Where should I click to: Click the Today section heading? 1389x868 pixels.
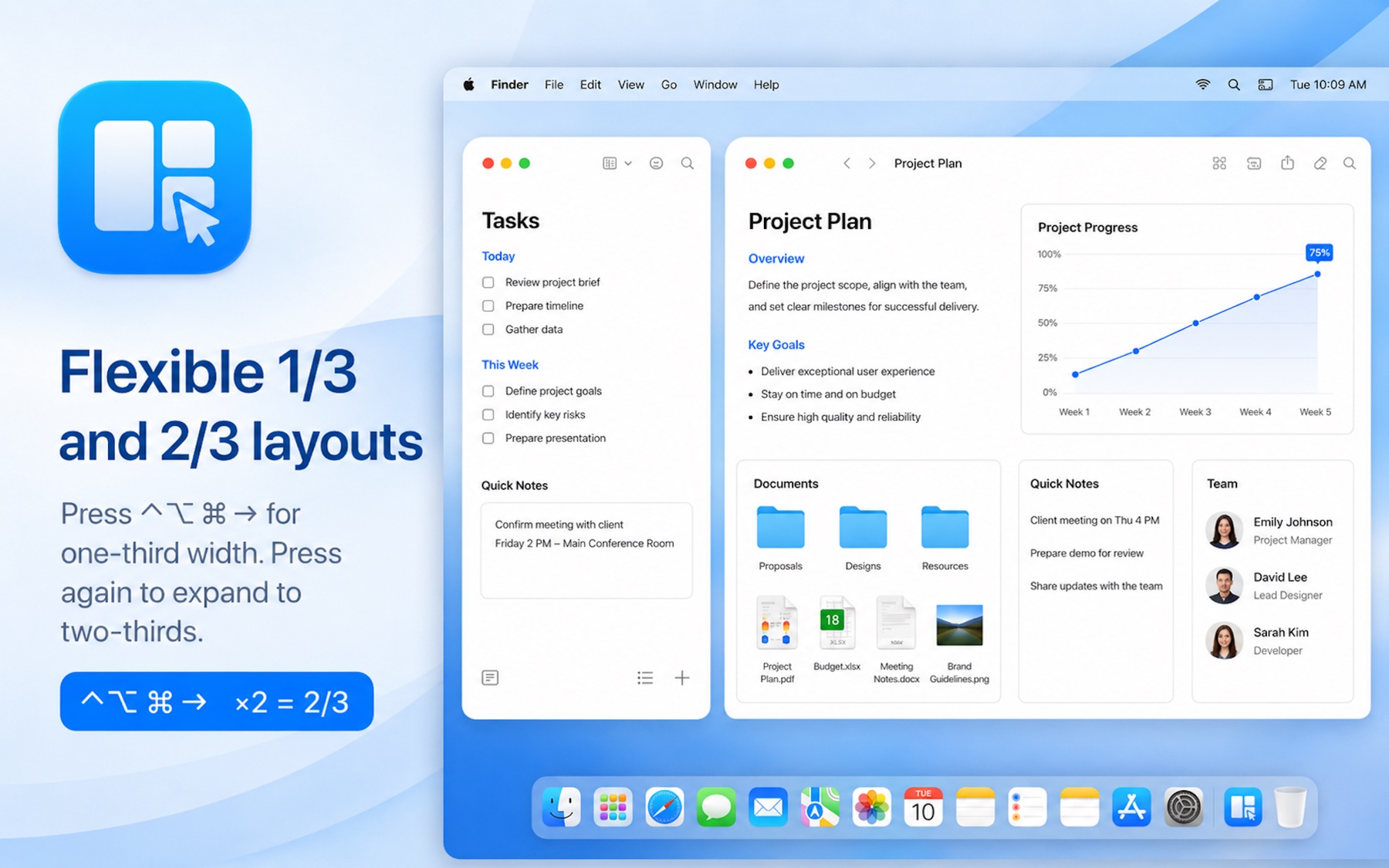pos(498,256)
